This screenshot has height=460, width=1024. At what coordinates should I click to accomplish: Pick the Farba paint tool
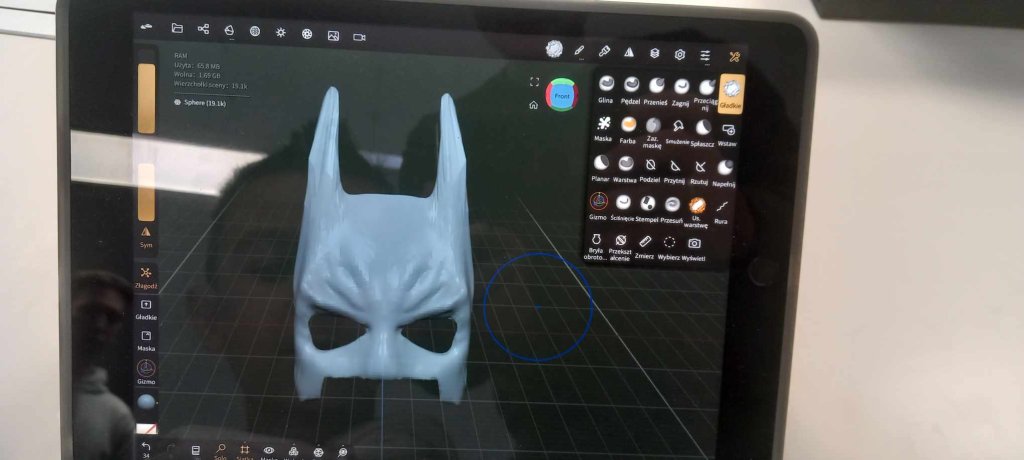tap(629, 127)
